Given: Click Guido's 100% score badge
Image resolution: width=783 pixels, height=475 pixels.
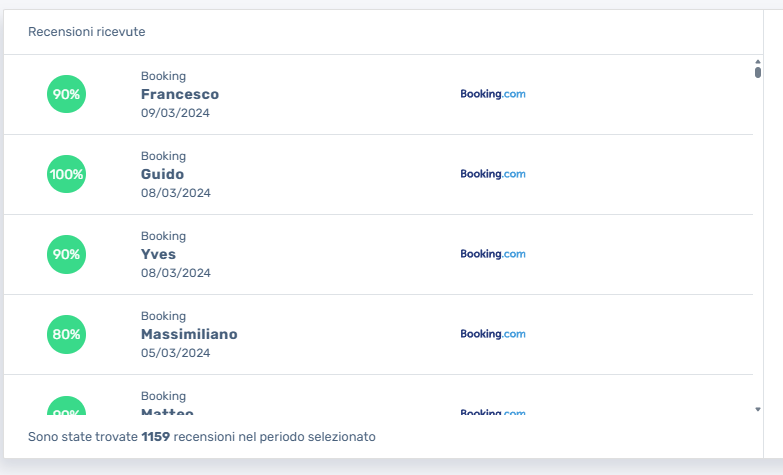Looking at the screenshot, I should 67,174.
